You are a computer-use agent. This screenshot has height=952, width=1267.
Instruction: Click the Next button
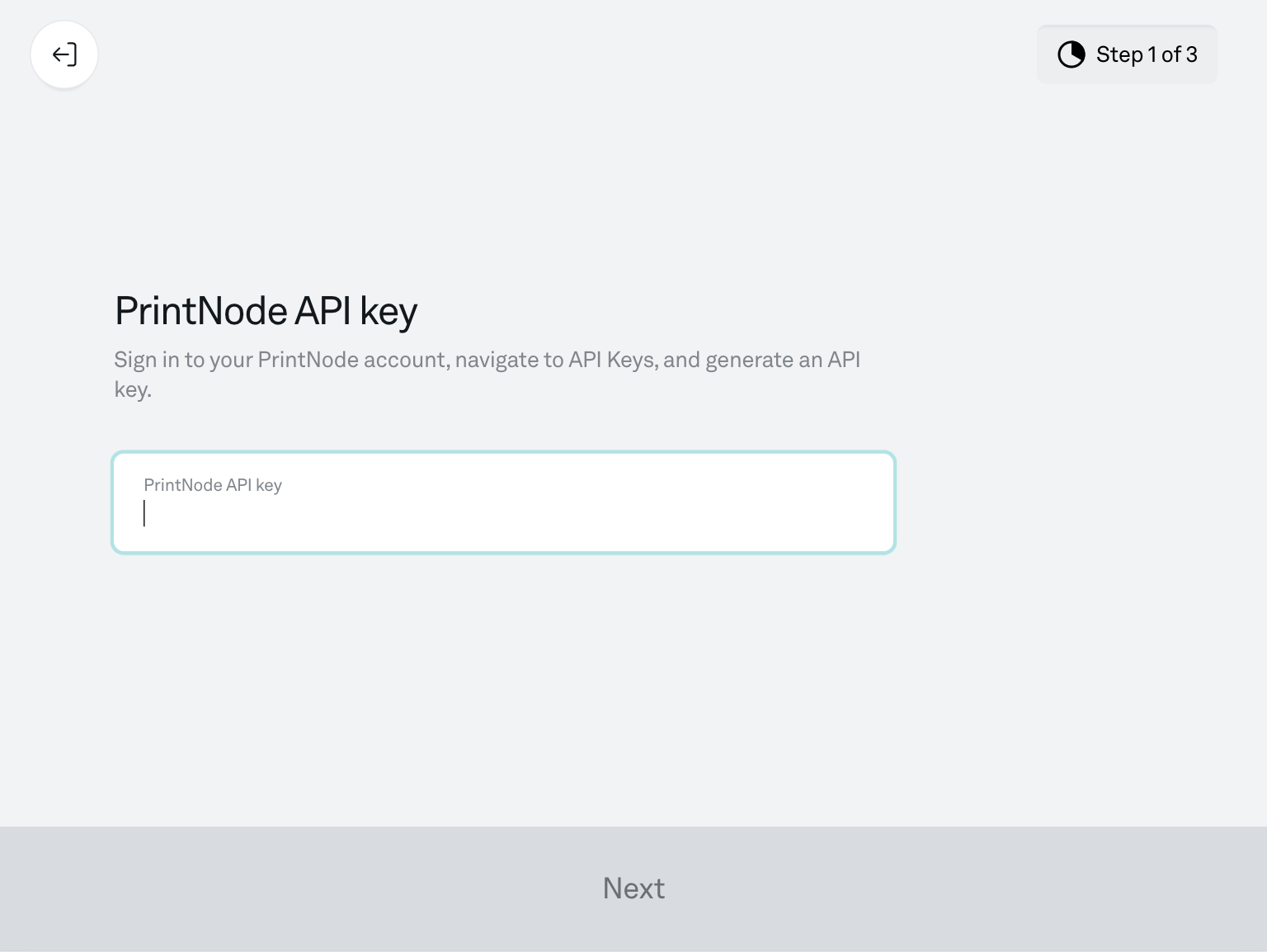[x=633, y=888]
